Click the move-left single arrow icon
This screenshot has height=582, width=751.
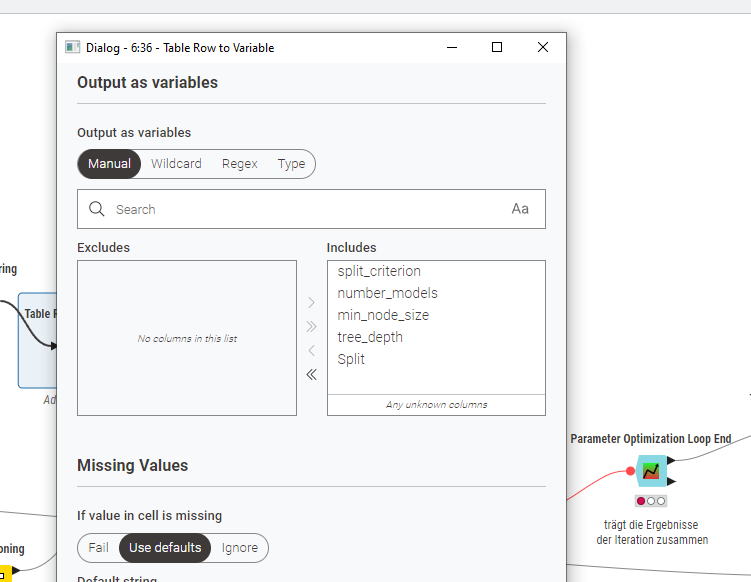pos(311,350)
